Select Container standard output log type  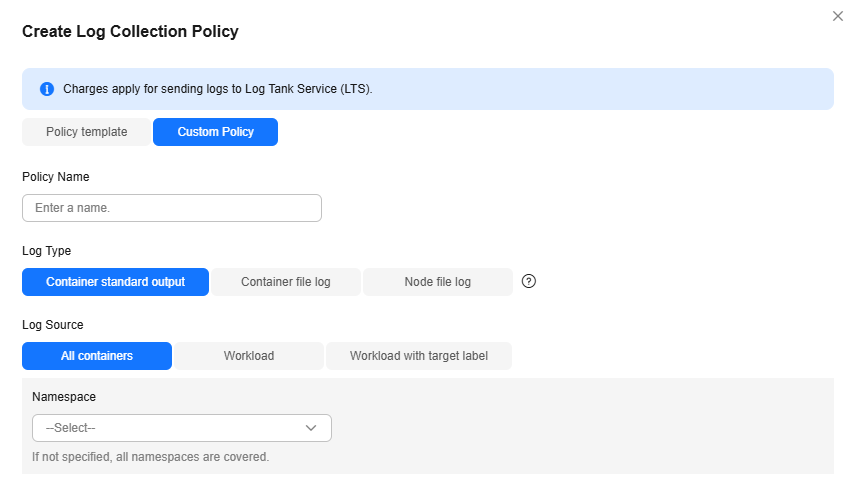point(116,282)
